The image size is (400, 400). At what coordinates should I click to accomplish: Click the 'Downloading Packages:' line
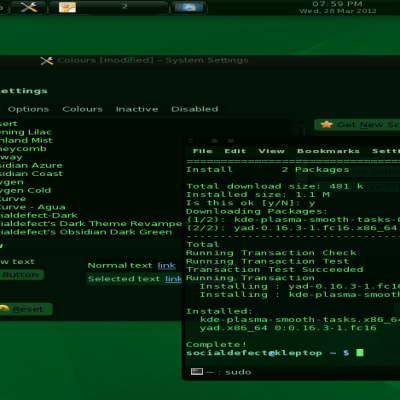[257, 211]
